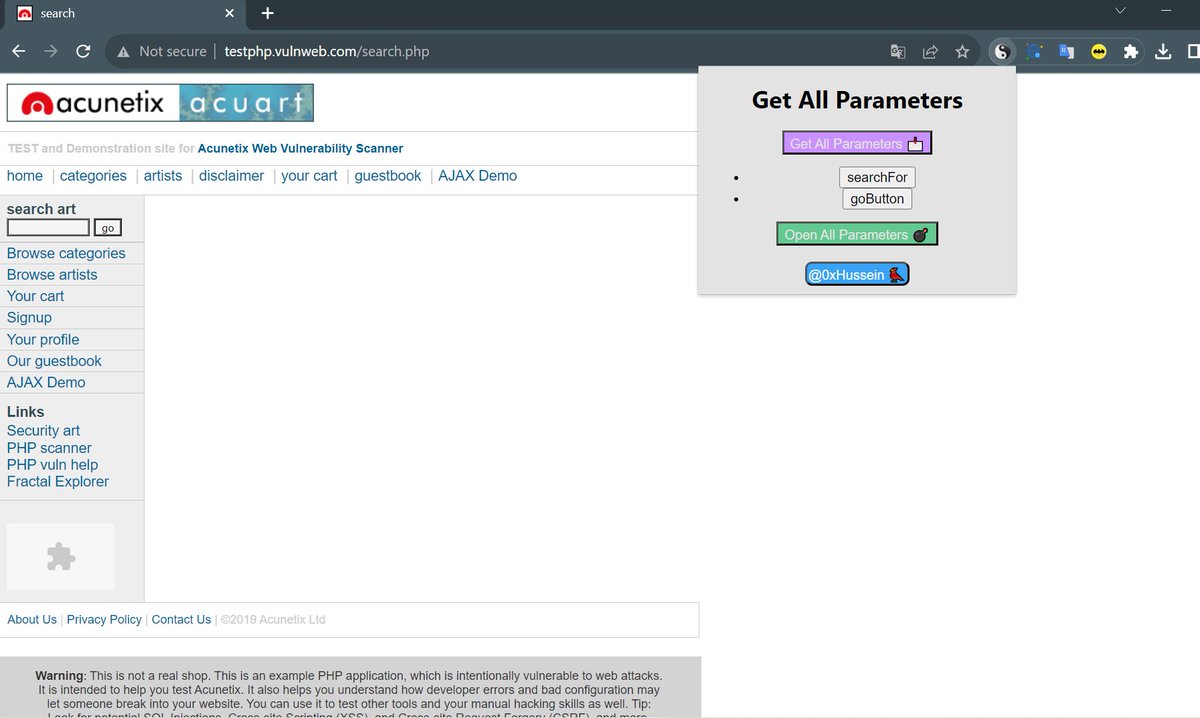
Task: Open the Security art link
Action: click(x=43, y=431)
